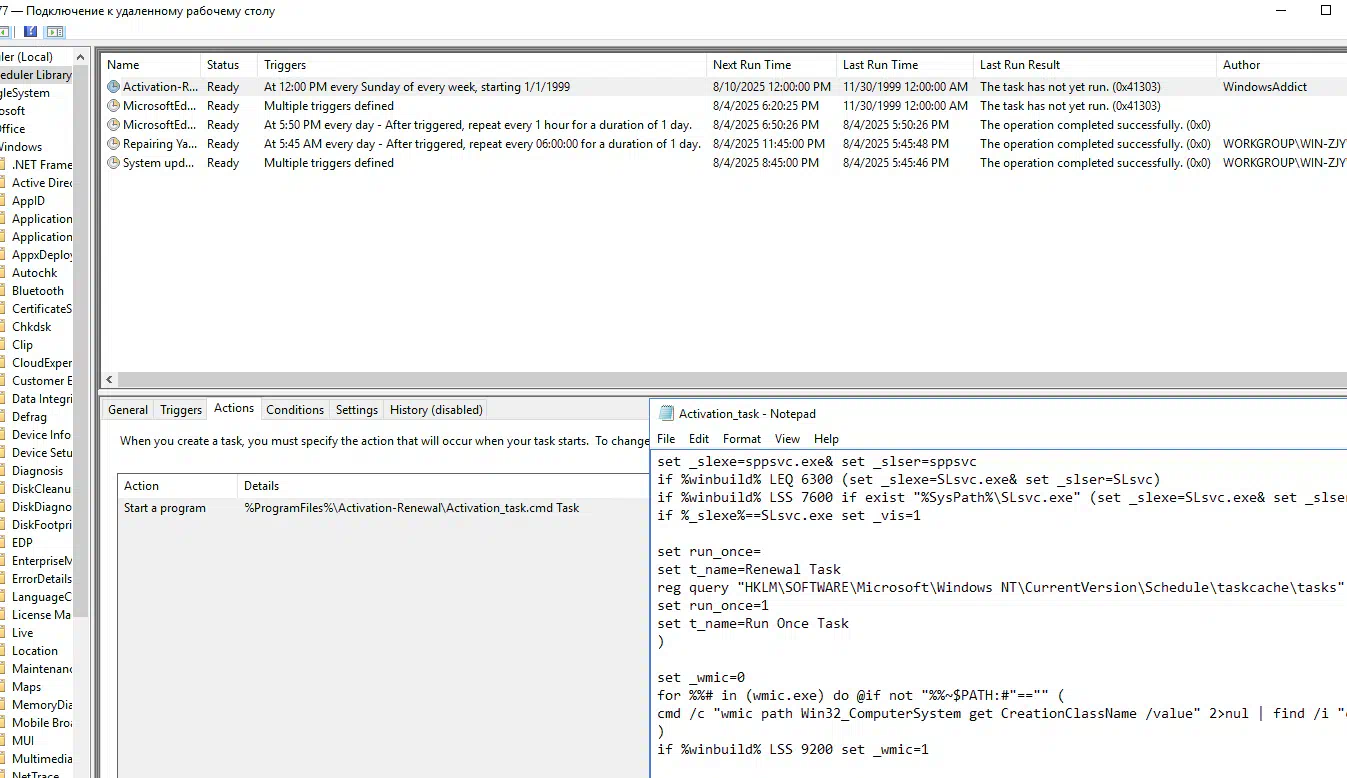1347x778 pixels.
Task: Click left arrow of horizontal scrollbar
Action: click(x=110, y=380)
